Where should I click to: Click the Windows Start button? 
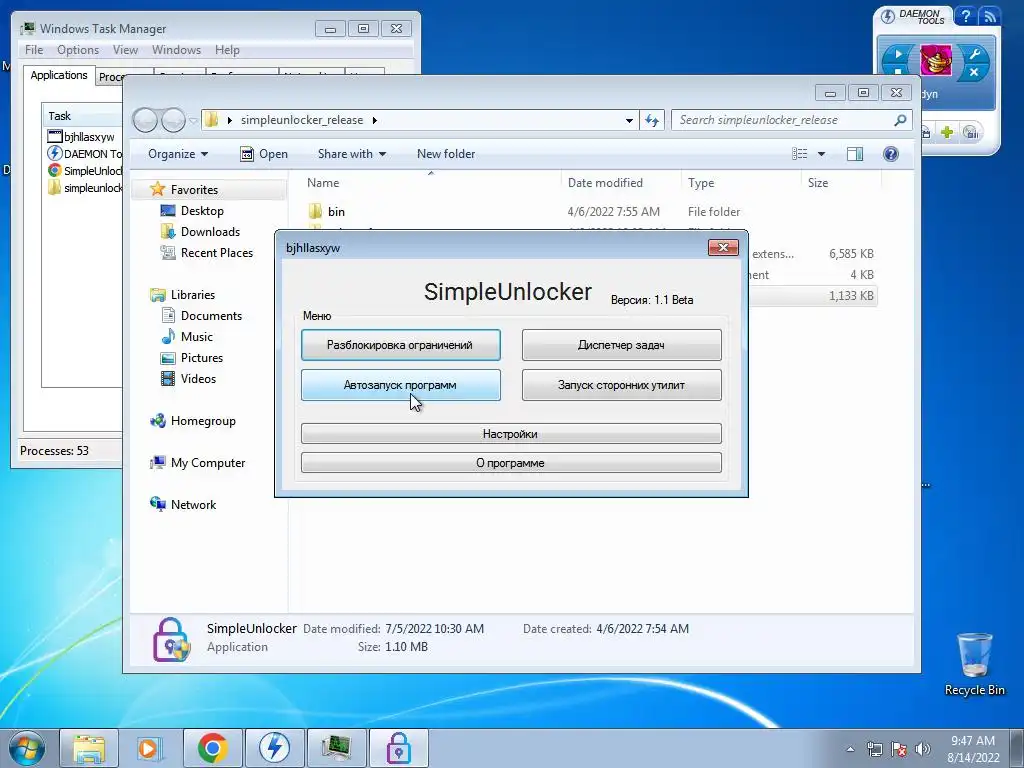click(x=27, y=748)
